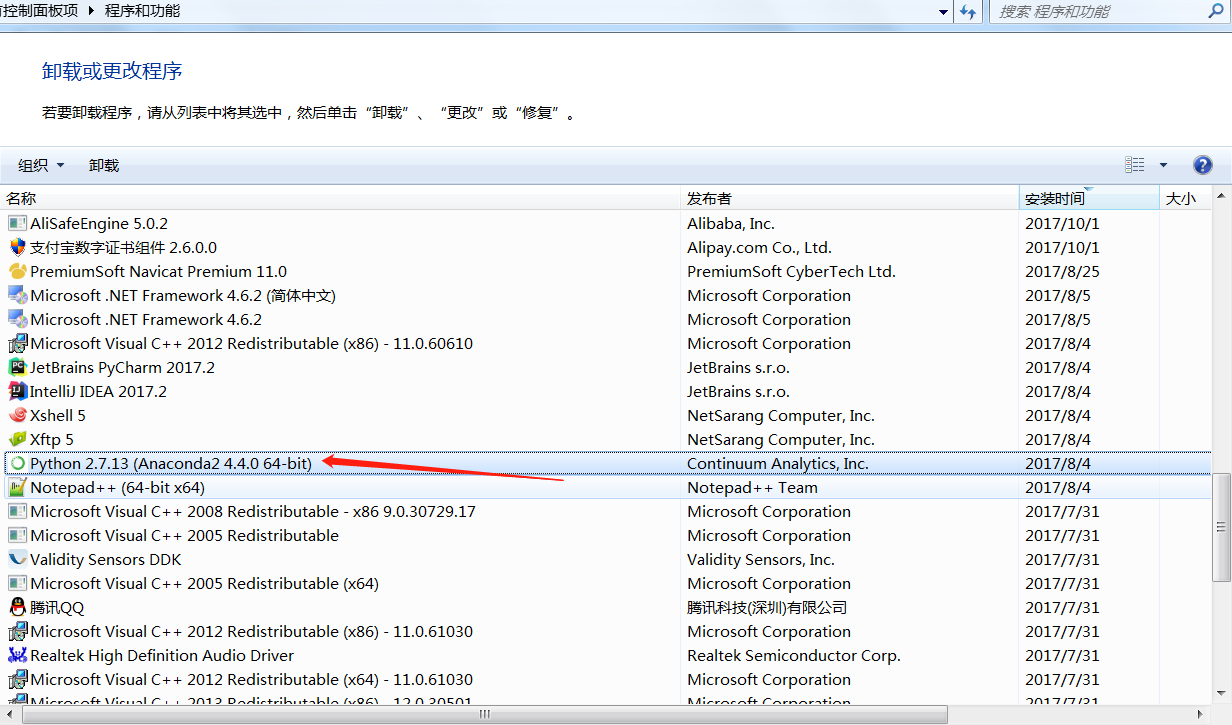Click the refresh button beside the address bar
This screenshot has height=725, width=1232.
click(x=967, y=12)
